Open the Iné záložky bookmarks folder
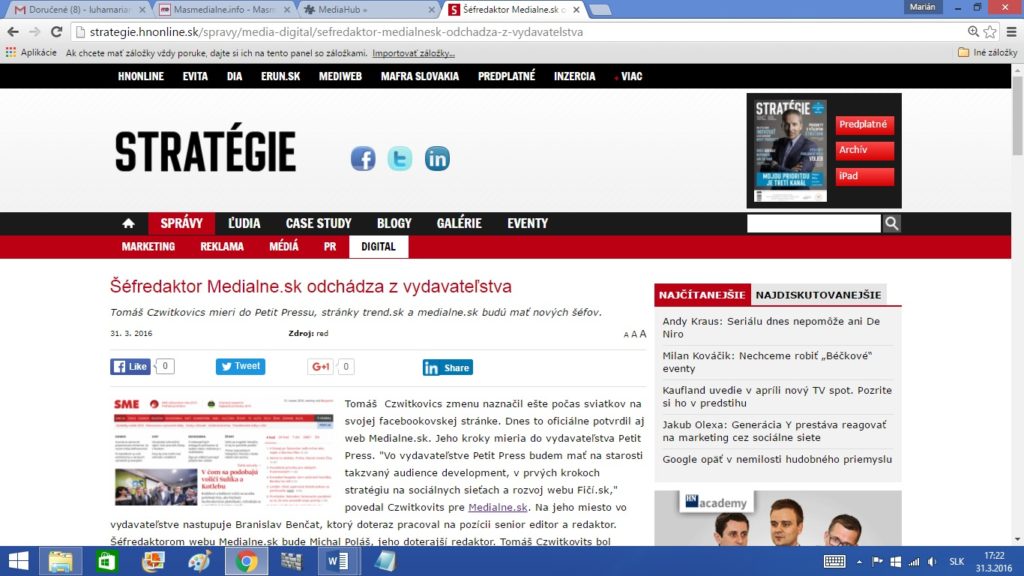Screen dimensions: 1024x576 click(x=987, y=52)
